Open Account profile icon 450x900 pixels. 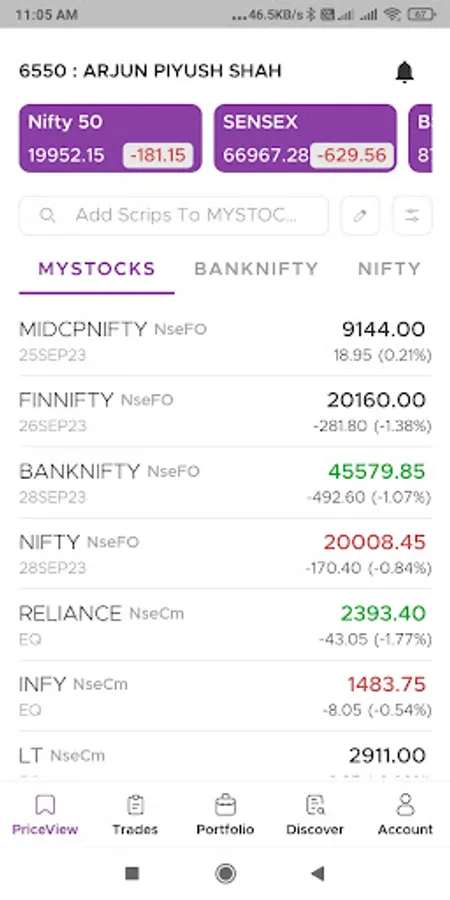click(x=405, y=805)
